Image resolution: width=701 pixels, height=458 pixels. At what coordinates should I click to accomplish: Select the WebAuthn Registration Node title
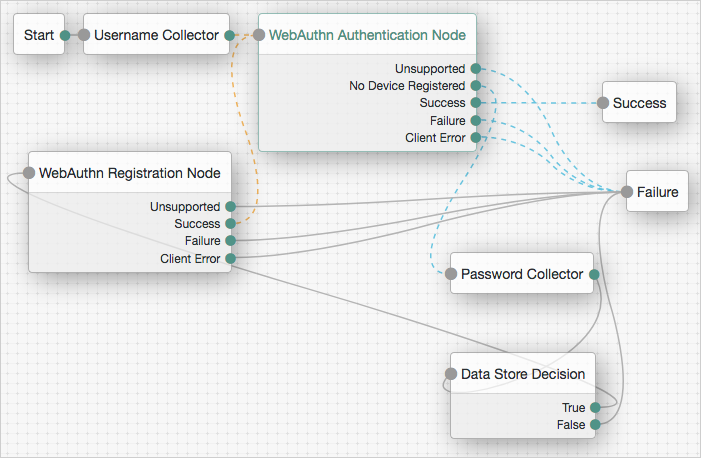click(130, 173)
